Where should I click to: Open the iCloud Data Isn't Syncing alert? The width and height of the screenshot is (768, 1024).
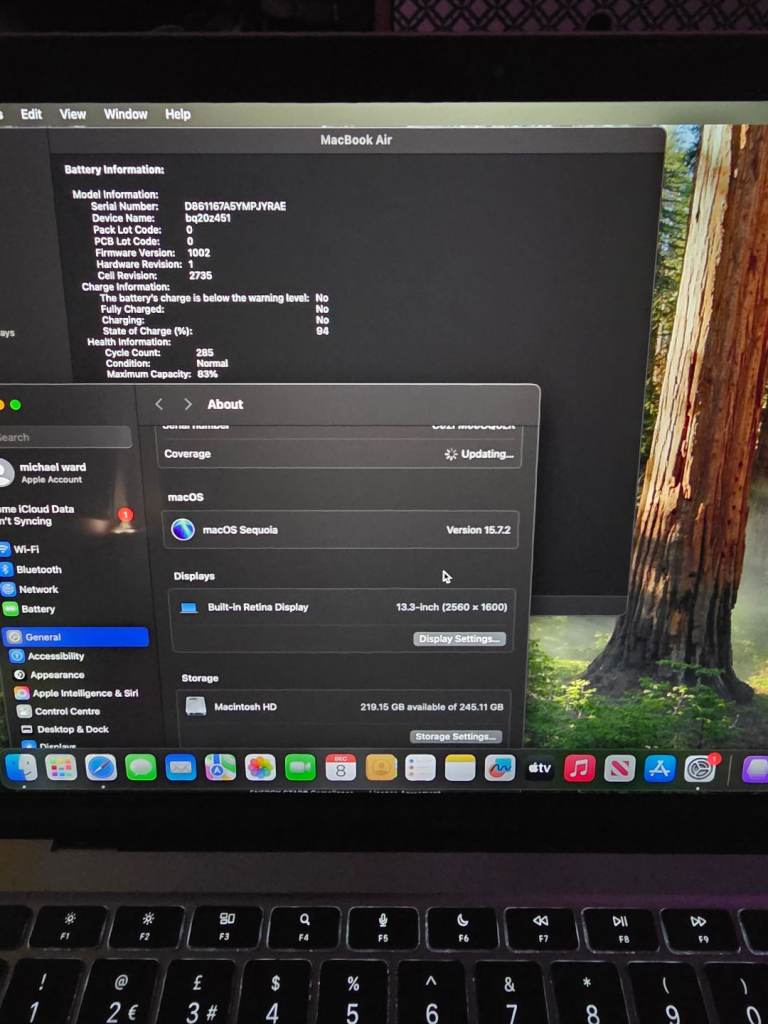65,515
